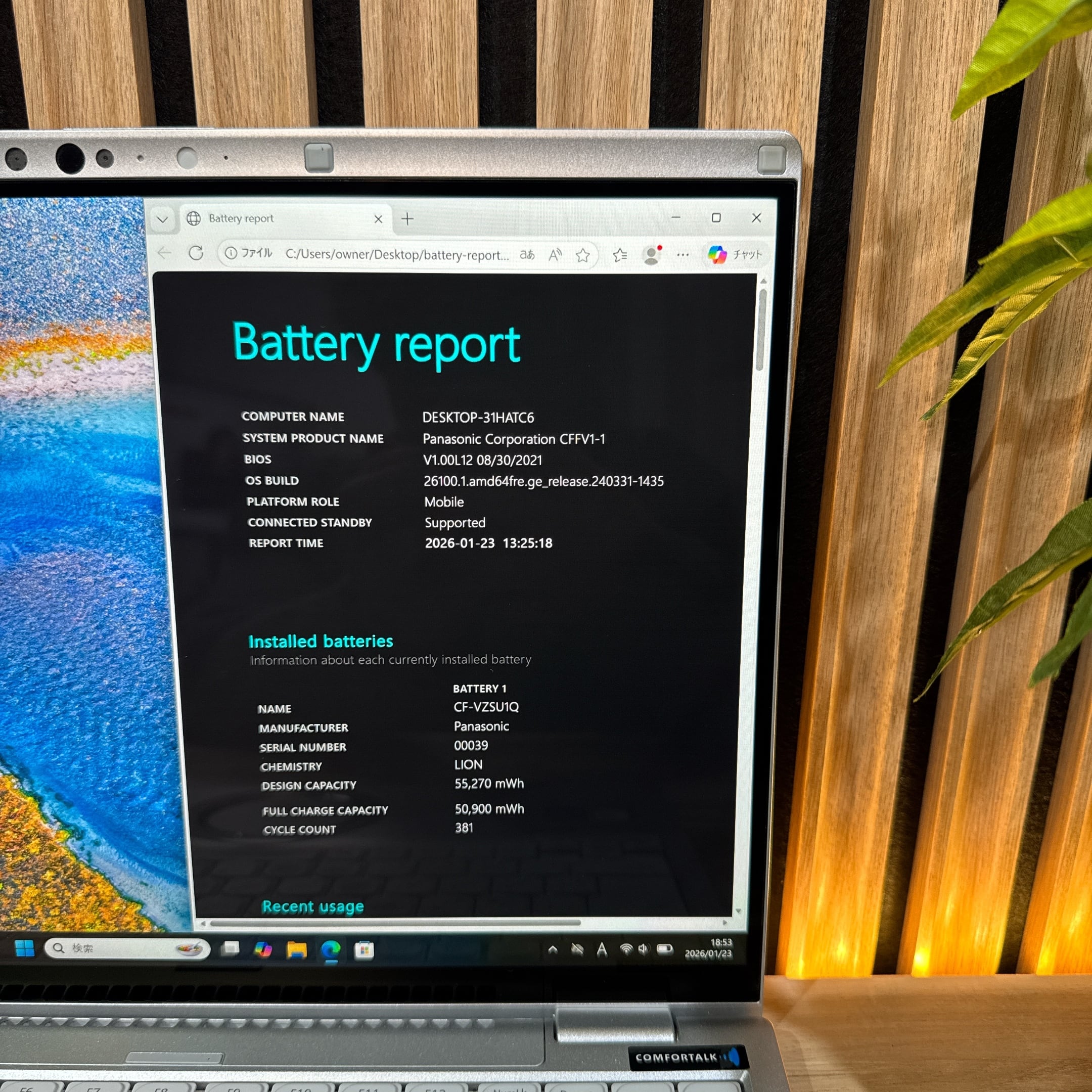Open the Settings and more (…) menu
Viewport: 1092px width, 1092px height.
click(683, 255)
